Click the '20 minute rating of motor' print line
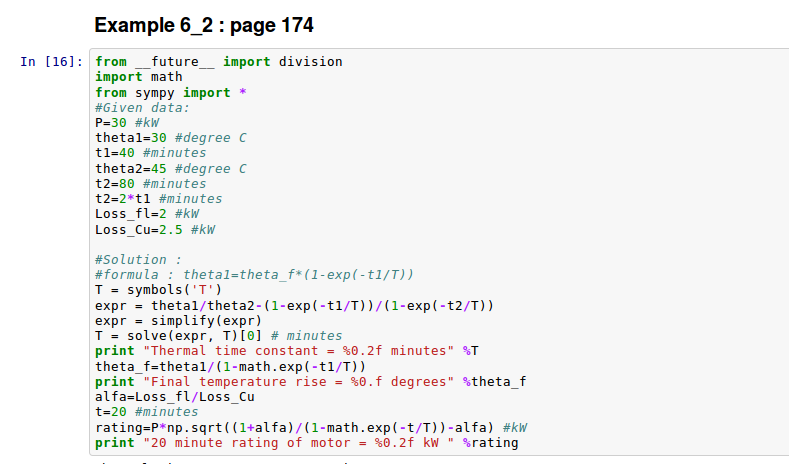This screenshot has height=464, width=789. (306, 443)
